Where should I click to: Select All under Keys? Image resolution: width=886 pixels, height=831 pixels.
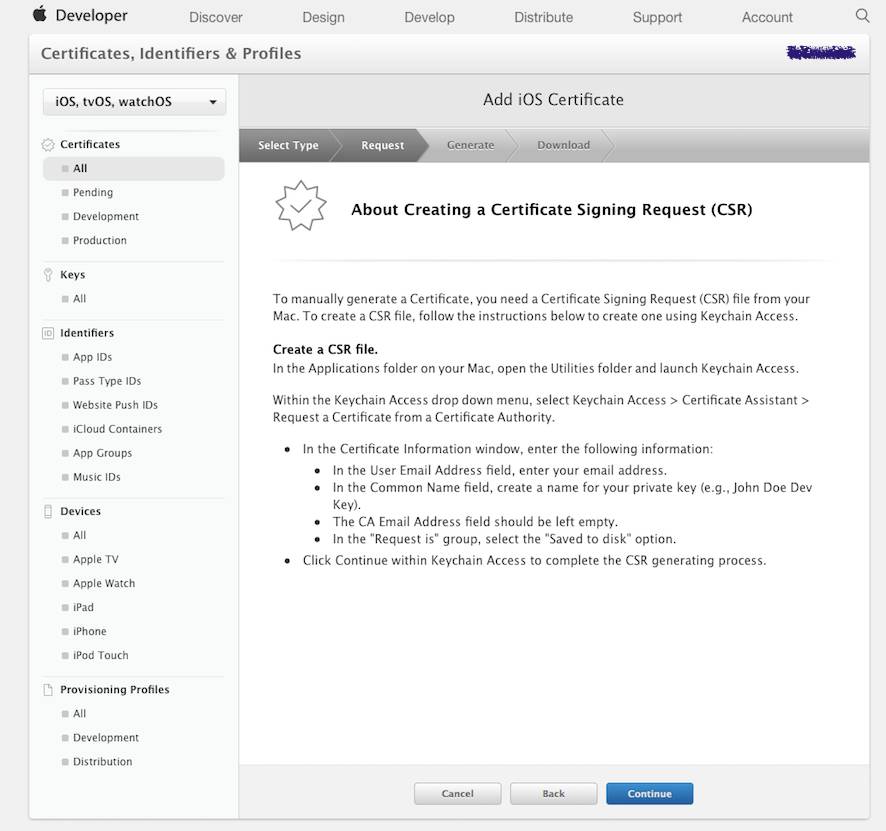(79, 299)
